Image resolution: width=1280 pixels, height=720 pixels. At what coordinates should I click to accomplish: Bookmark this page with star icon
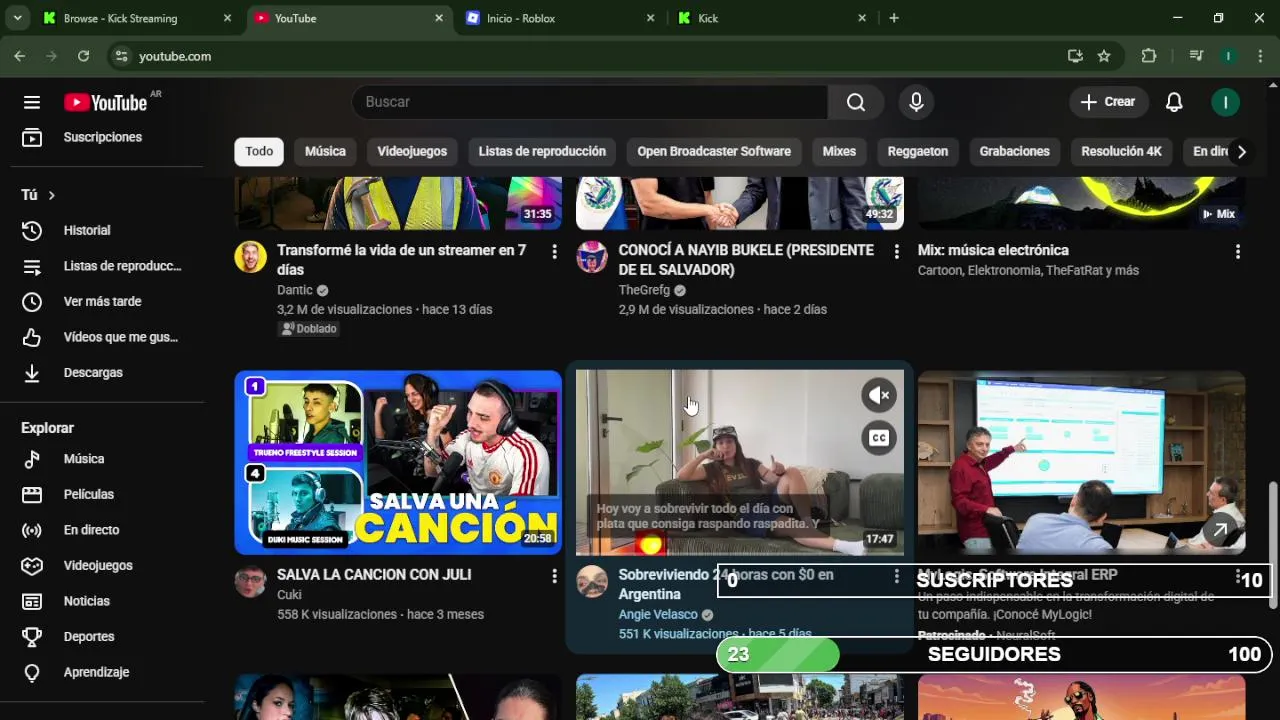pyautogui.click(x=1104, y=56)
